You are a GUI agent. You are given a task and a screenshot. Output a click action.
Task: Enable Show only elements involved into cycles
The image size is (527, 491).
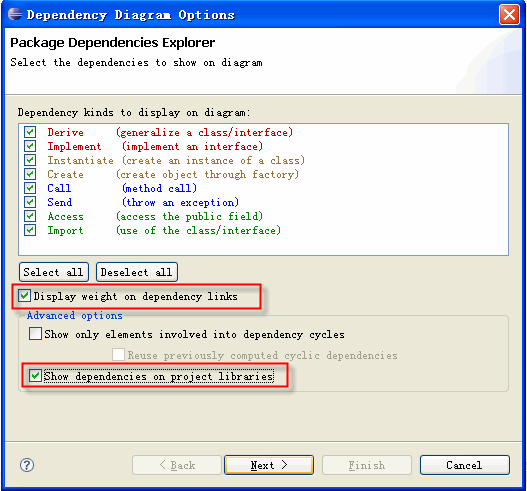(x=35, y=334)
